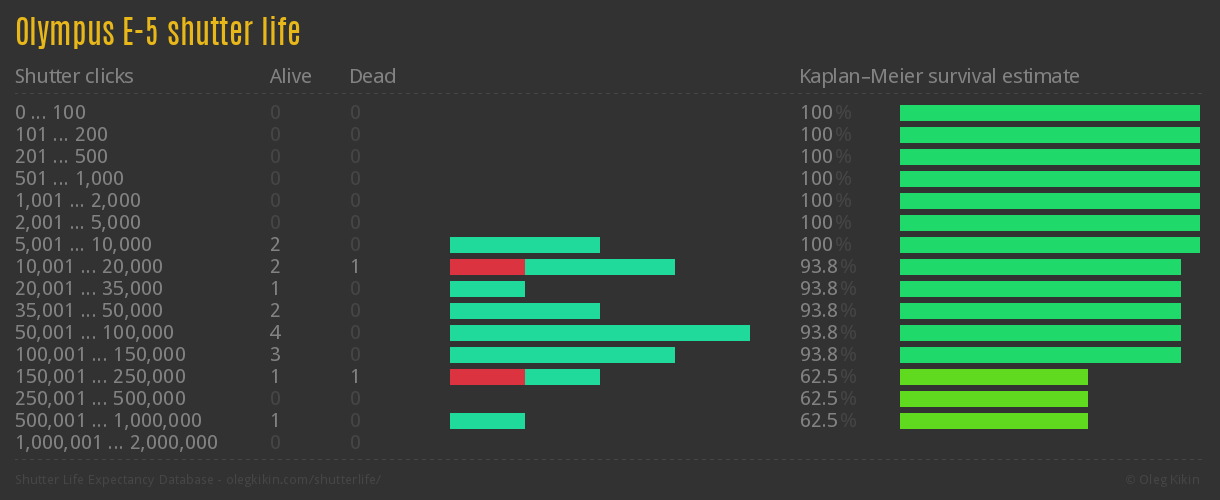Click the © Oleg Kikin credit
Image resolution: width=1220 pixels, height=500 pixels.
tap(1165, 480)
